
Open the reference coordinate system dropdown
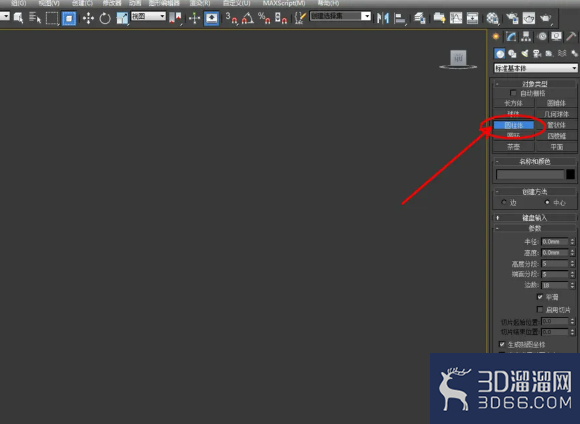coord(148,16)
